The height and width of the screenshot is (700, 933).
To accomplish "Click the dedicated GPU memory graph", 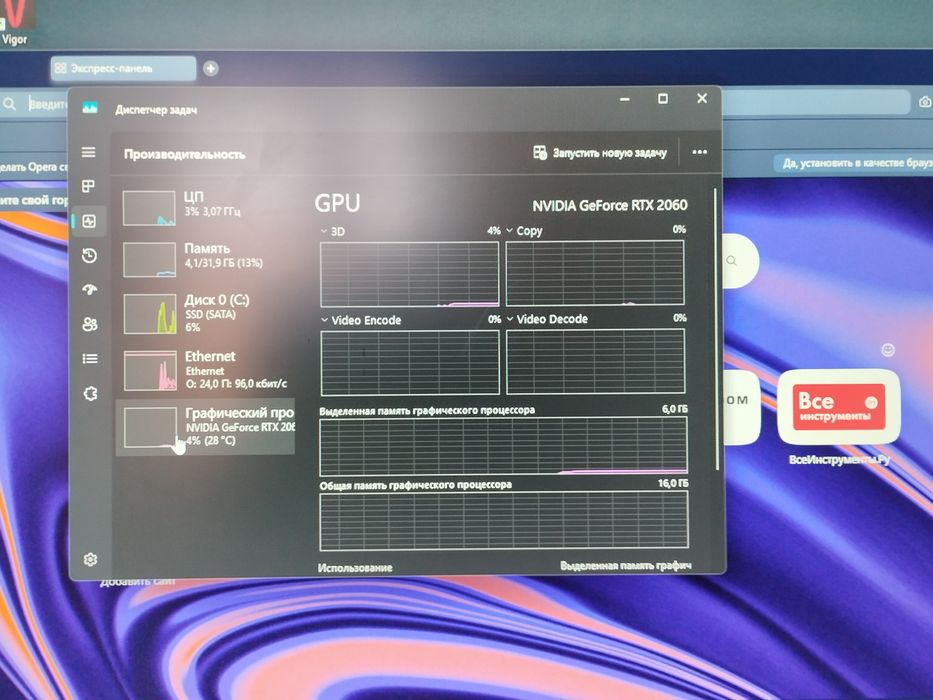I will coord(503,445).
